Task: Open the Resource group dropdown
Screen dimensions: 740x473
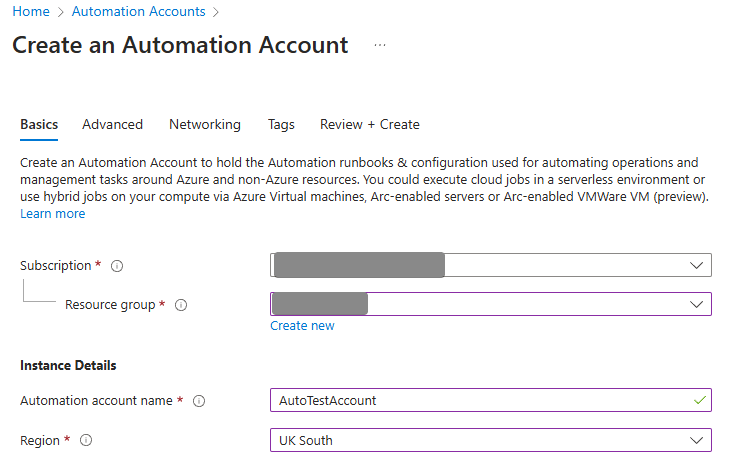Action: (x=696, y=304)
